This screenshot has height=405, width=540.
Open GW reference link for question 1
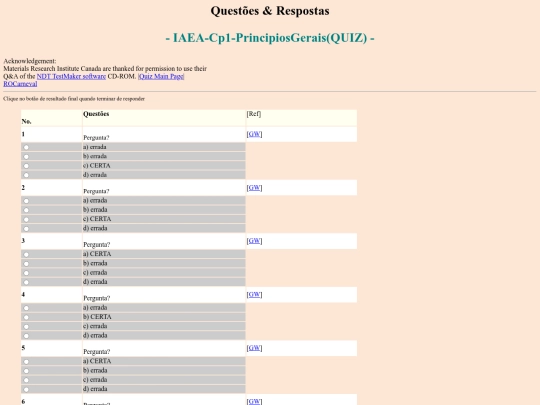(255, 134)
